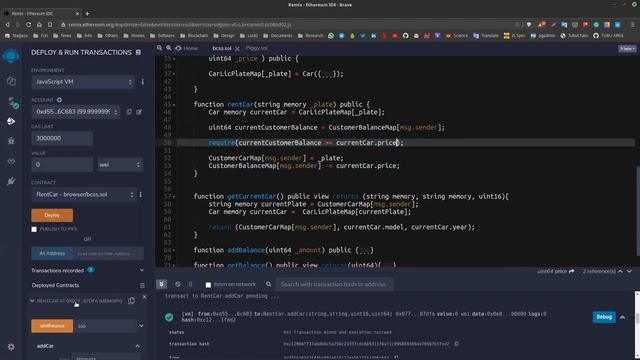640x360 pixels.
Task: Expand addBalance function parameters
Action: [x=141, y=326]
